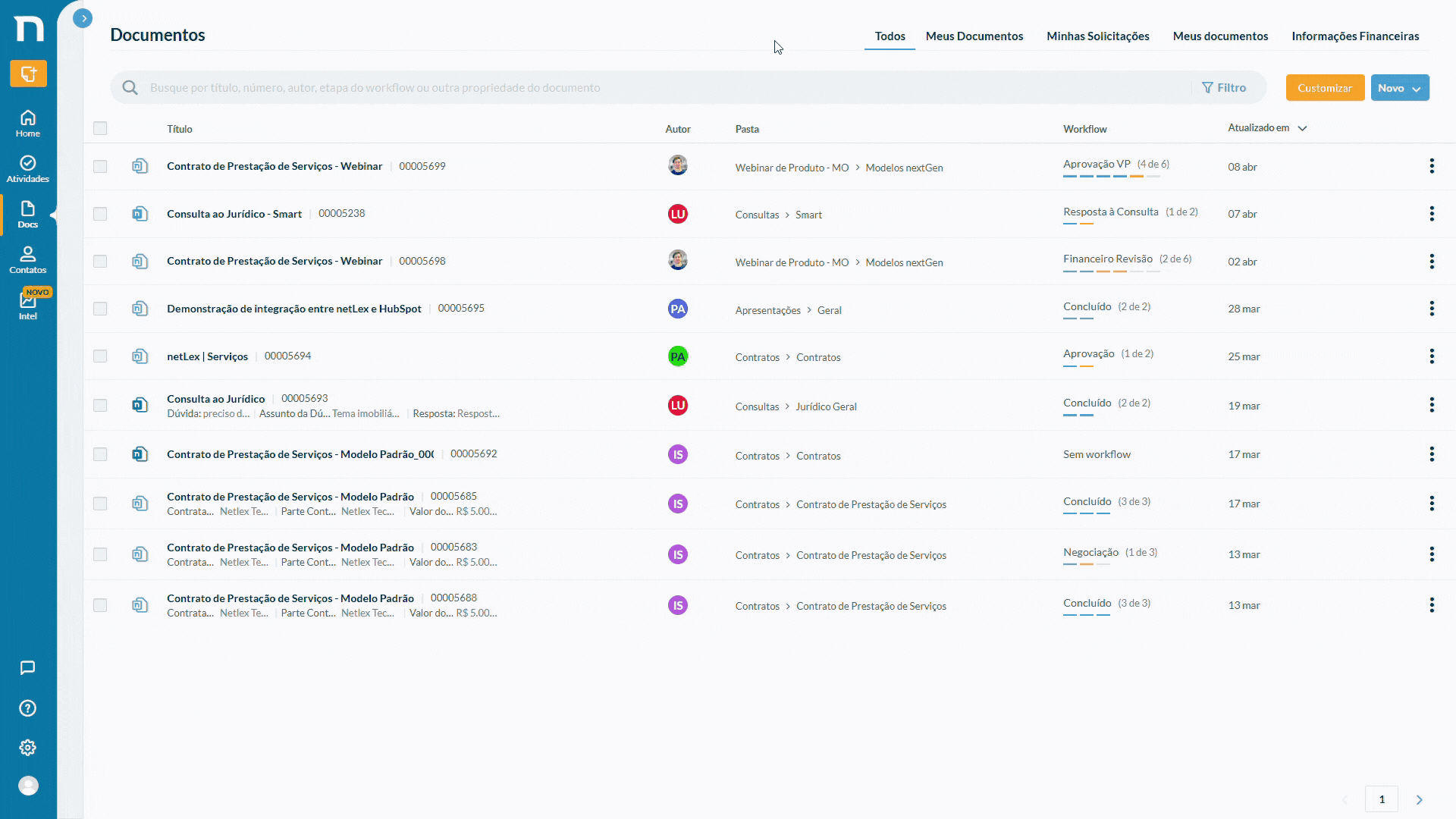The height and width of the screenshot is (819, 1456).
Task: Check the Consulta ao Jurídico - Smart row
Action: (x=100, y=214)
